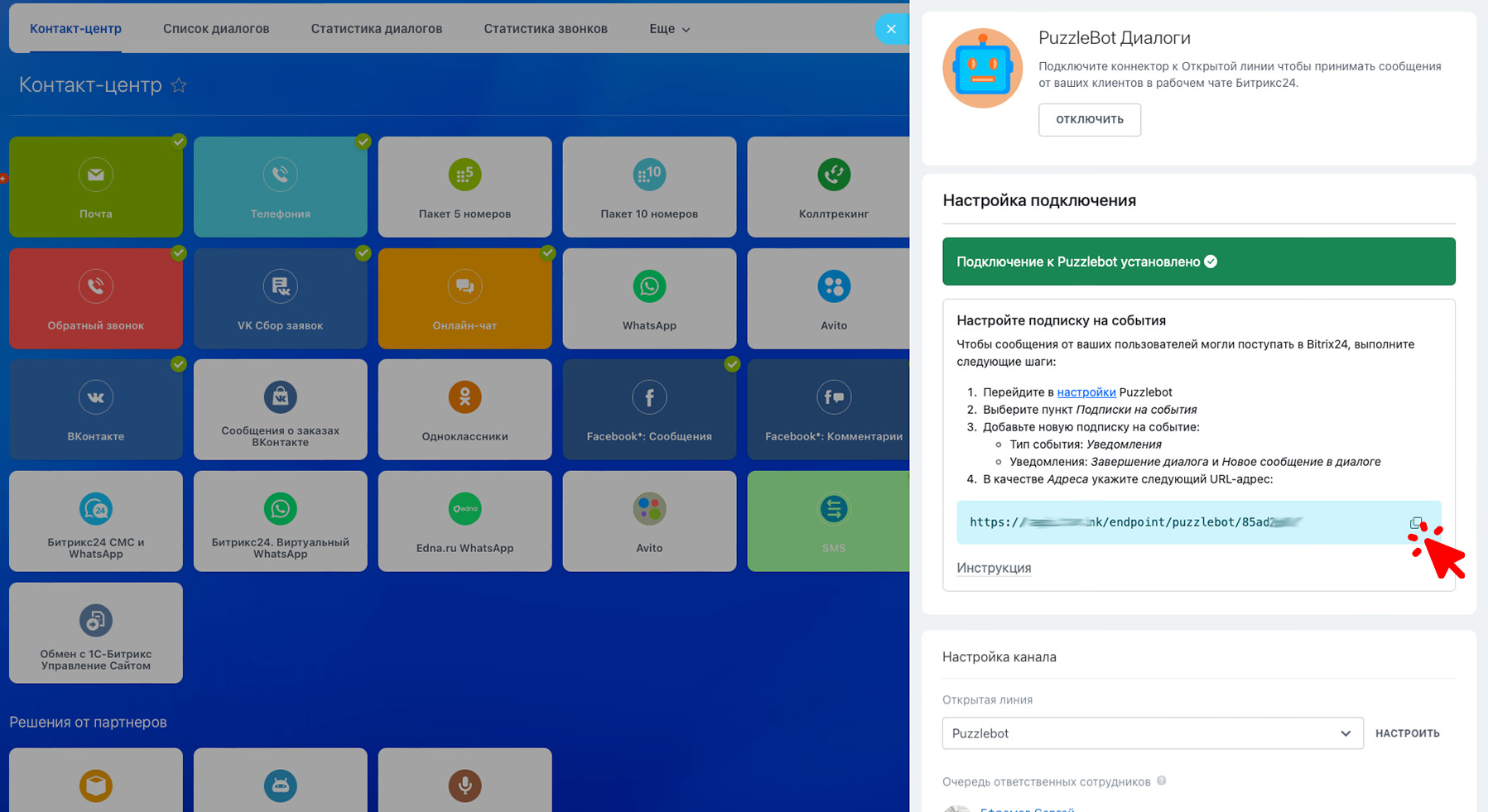Click the PuzzleBot Диалоги title
This screenshot has height=812, width=1488.
tap(1115, 38)
